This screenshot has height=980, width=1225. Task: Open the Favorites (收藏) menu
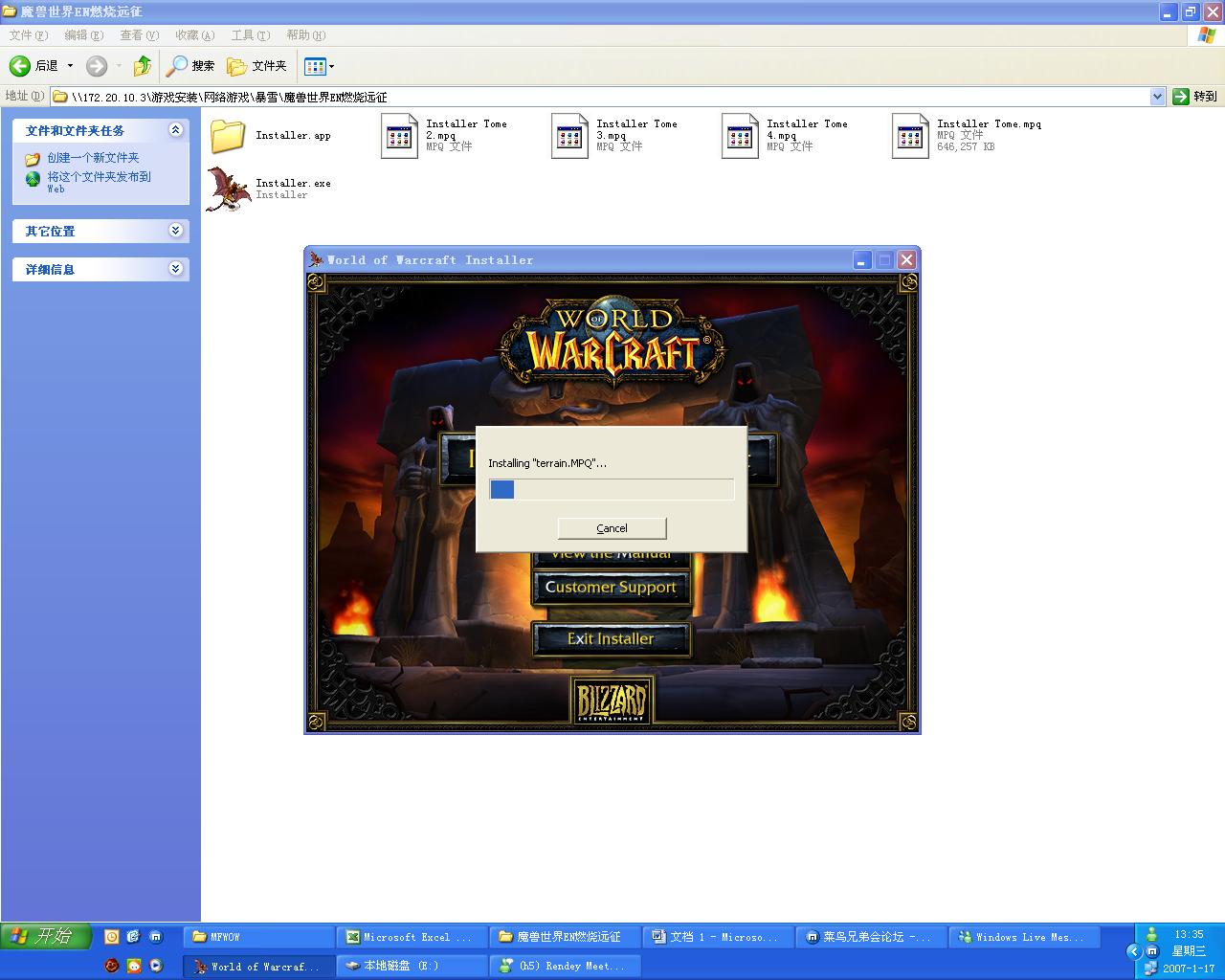click(x=194, y=35)
